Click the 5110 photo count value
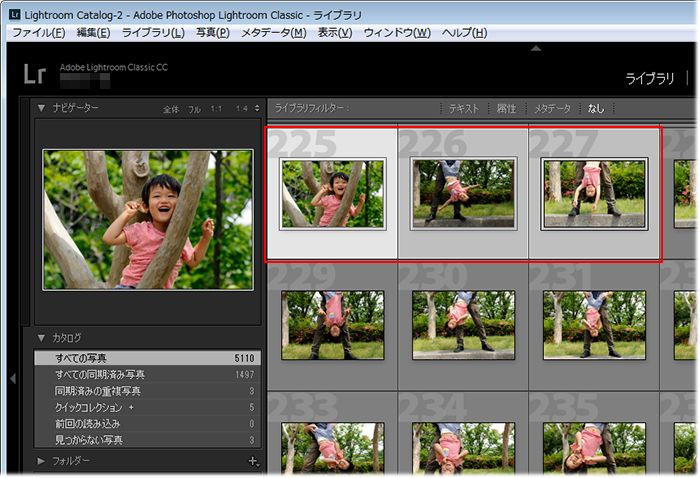Image resolution: width=700 pixels, height=478 pixels. 244,358
